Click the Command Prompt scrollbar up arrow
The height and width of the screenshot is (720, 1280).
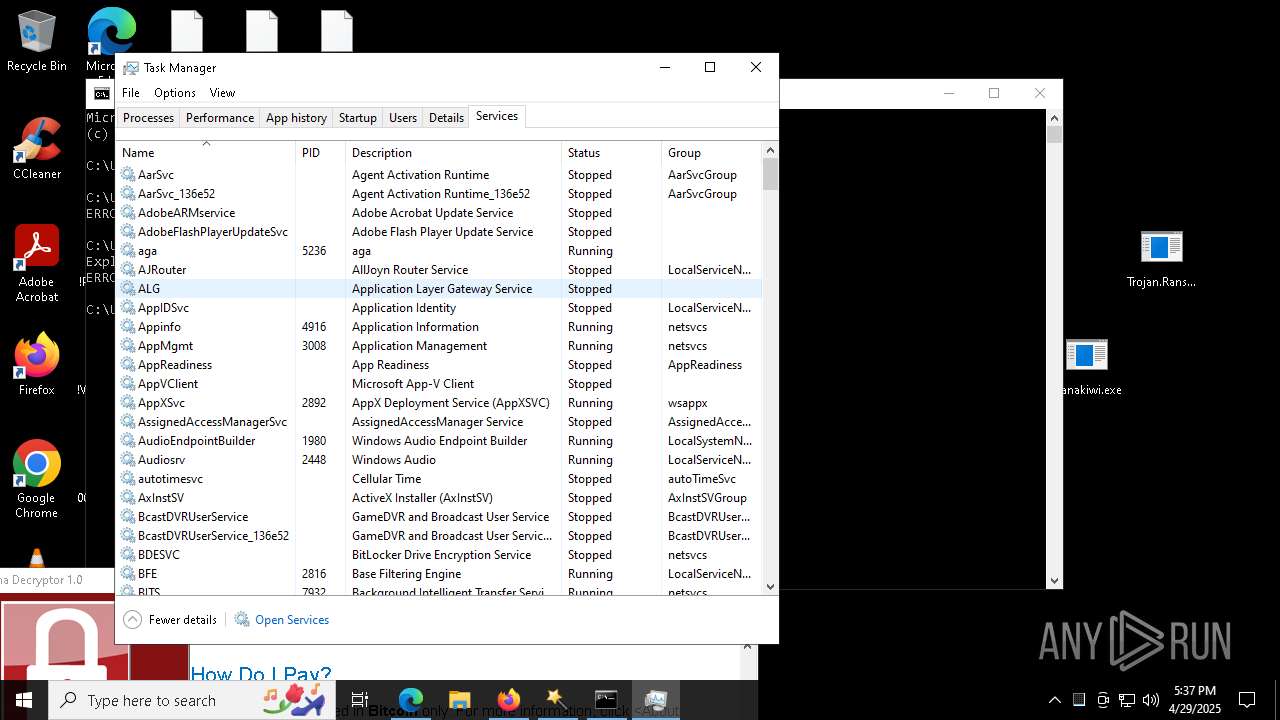tap(1054, 118)
